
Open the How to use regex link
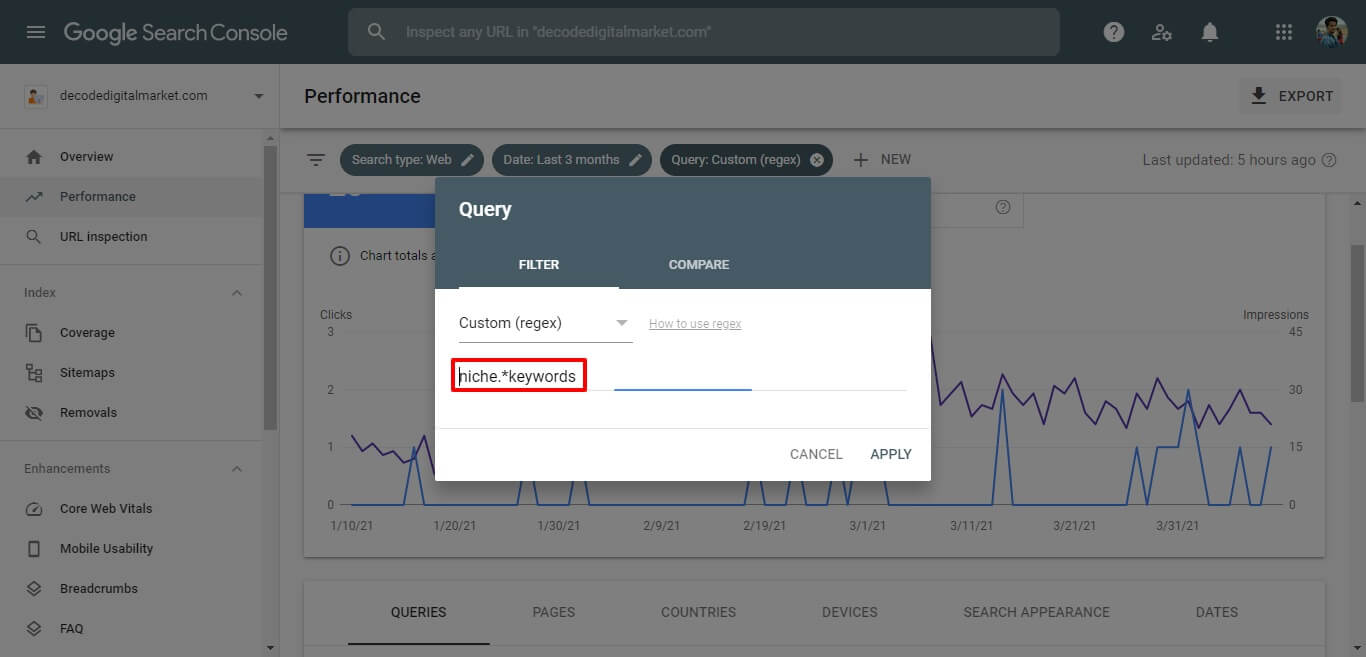[695, 324]
